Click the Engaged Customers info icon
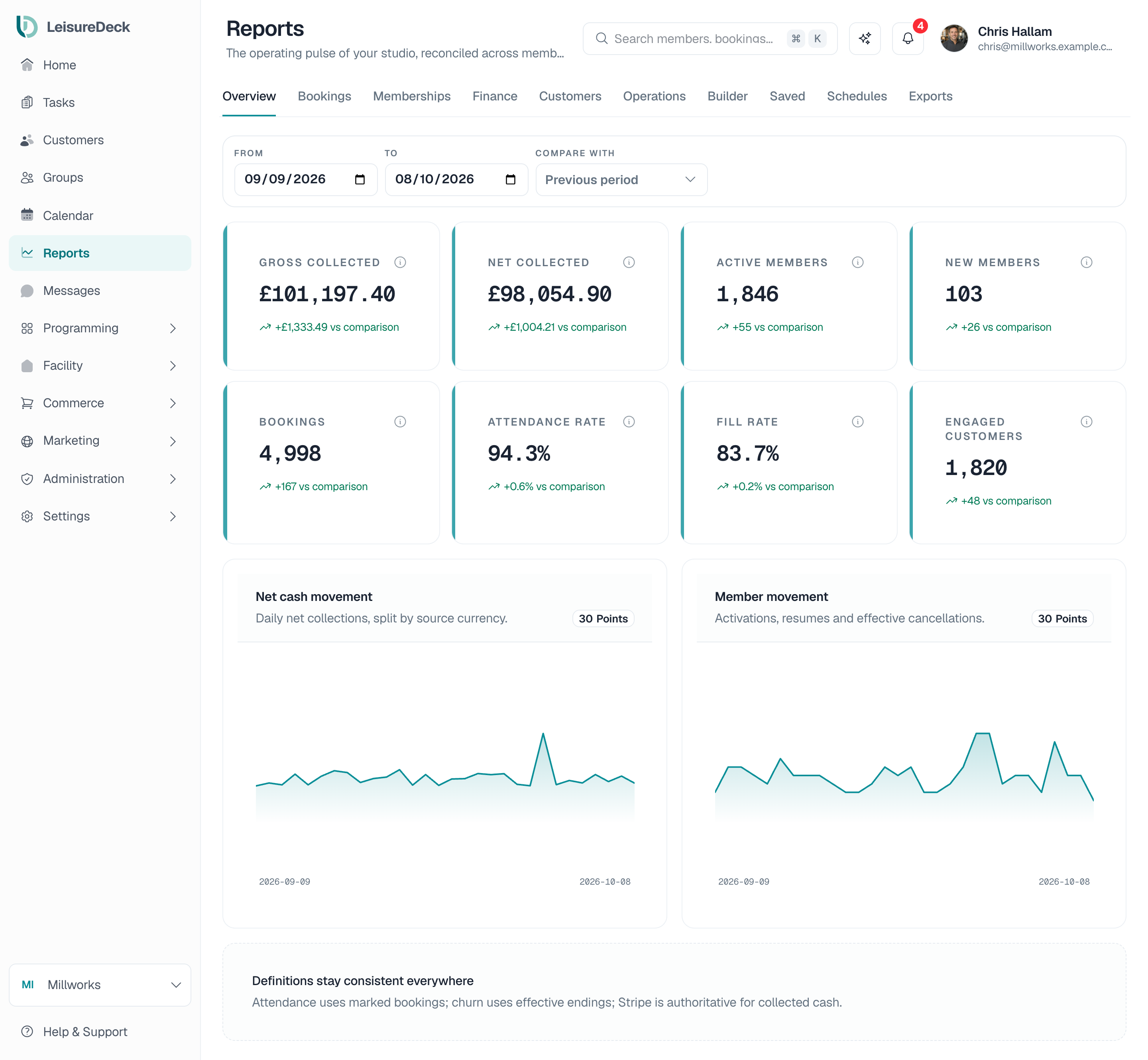This screenshot has width=1148, height=1060. point(1086,422)
